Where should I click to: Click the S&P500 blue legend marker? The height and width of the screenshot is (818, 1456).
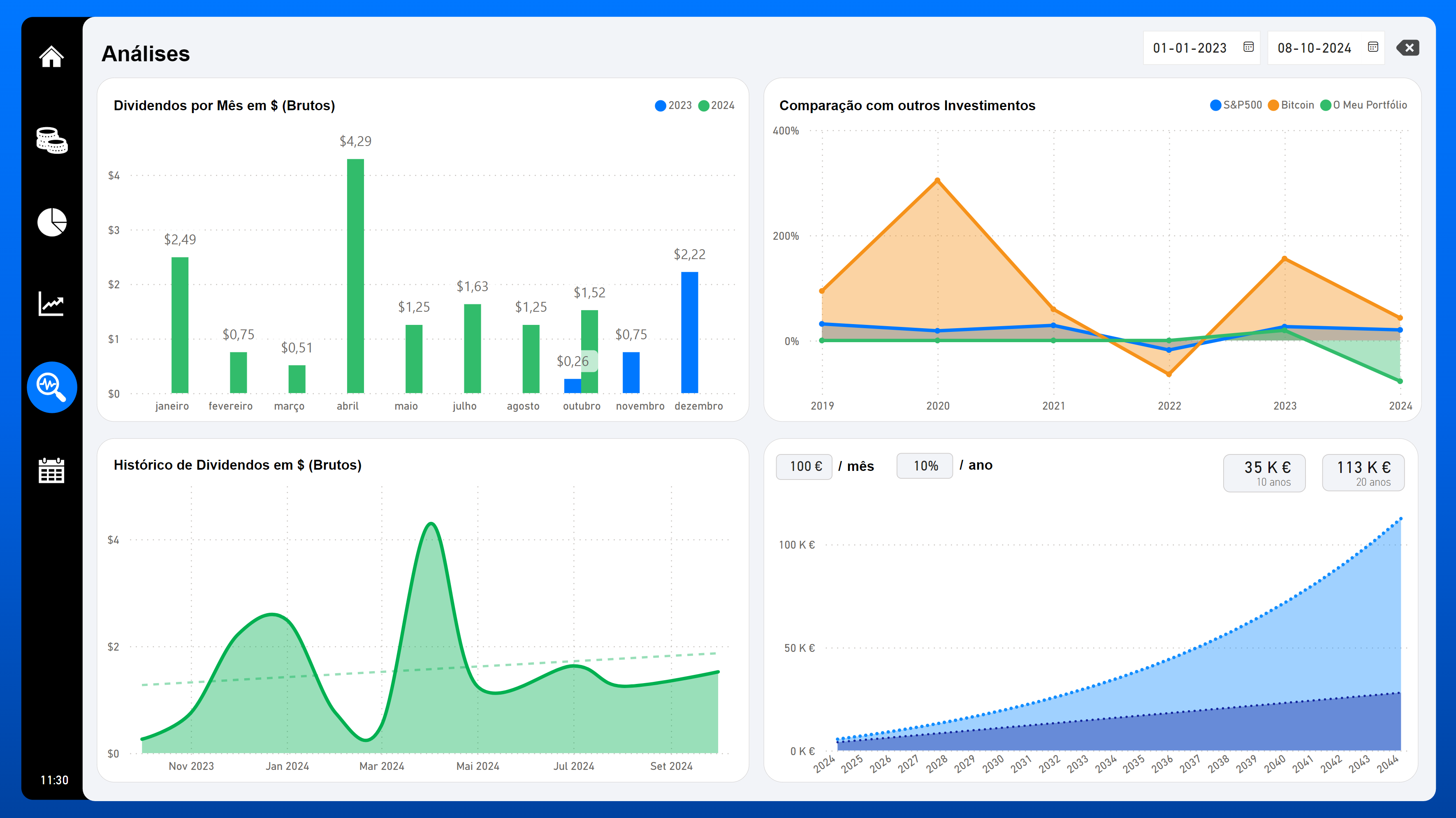1215,105
